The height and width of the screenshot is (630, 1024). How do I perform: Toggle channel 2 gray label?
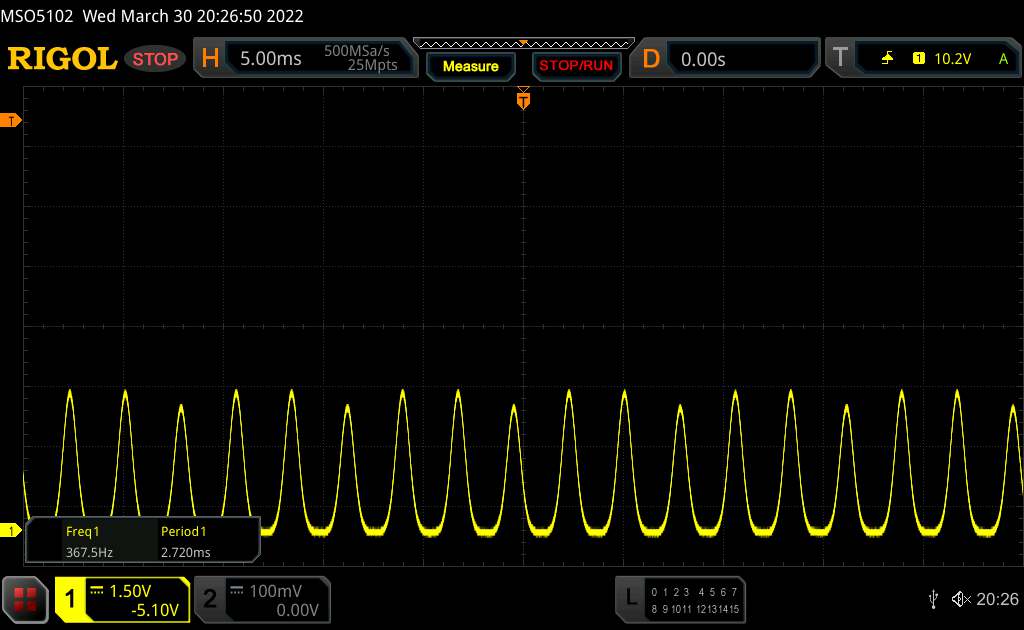coord(210,599)
